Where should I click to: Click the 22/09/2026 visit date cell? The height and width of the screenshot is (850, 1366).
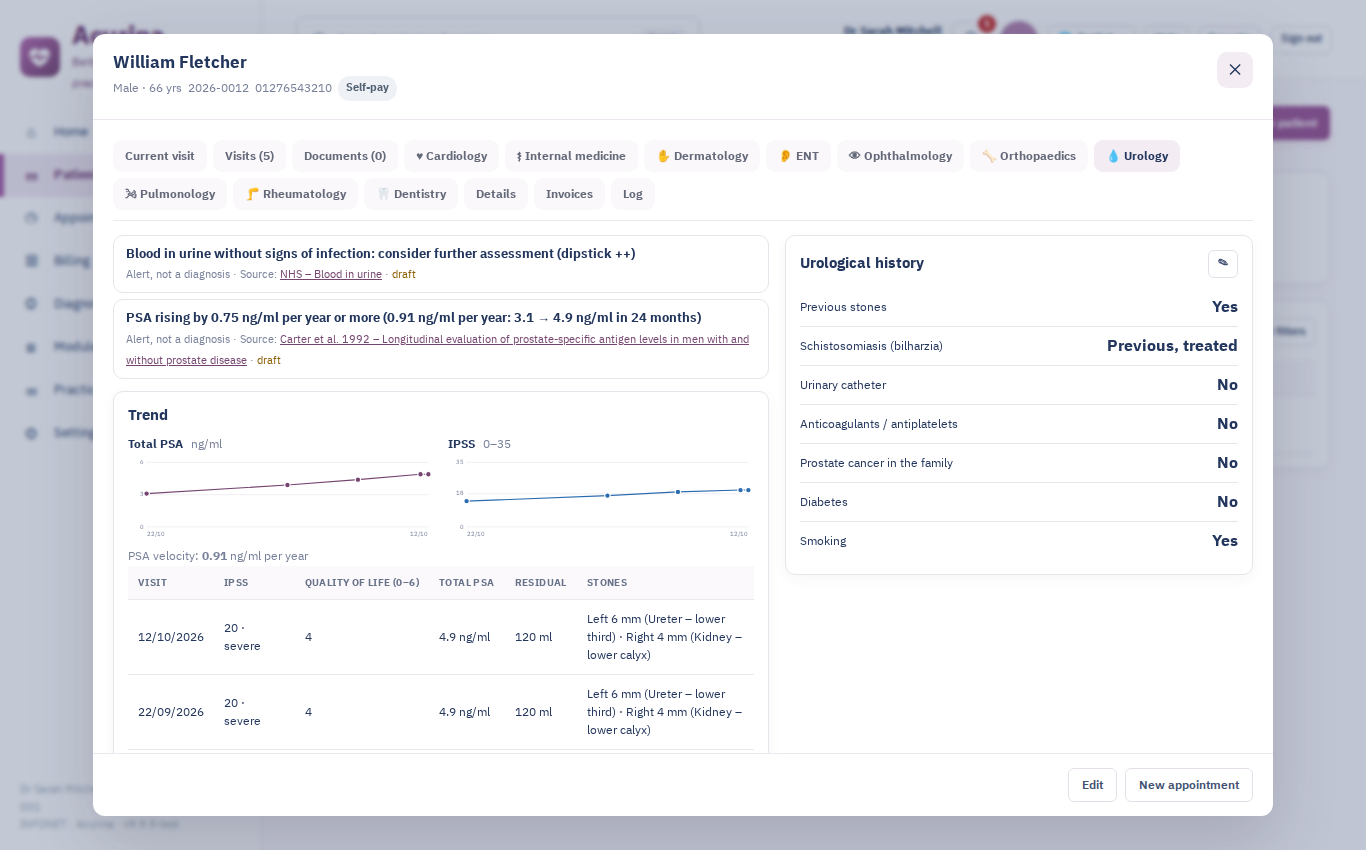point(171,712)
